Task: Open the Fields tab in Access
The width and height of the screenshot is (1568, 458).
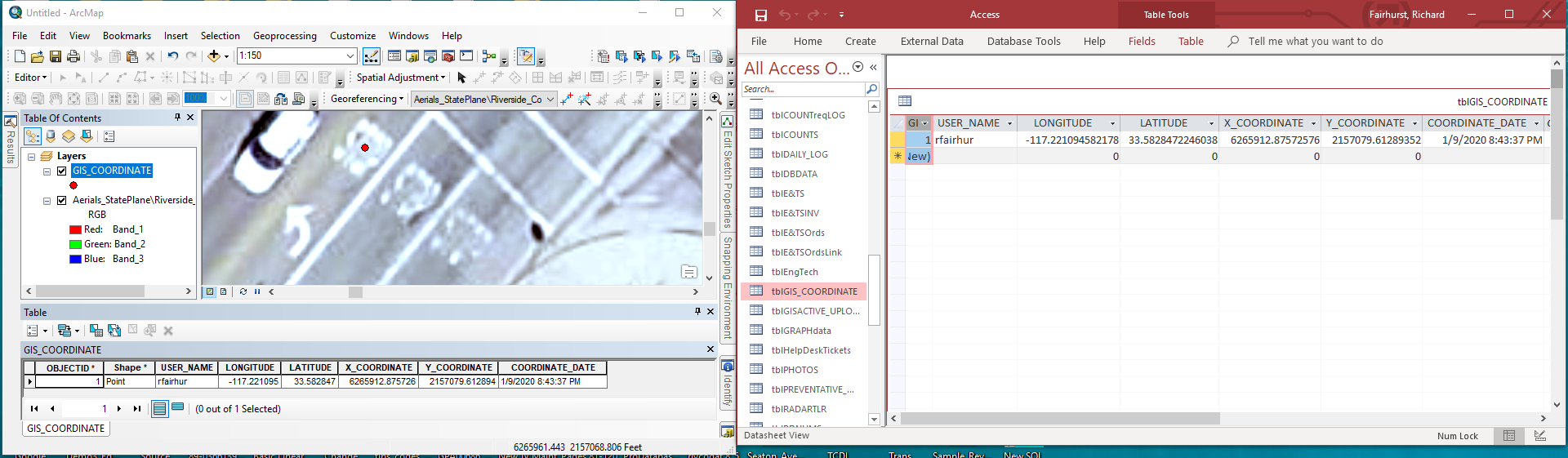Action: point(1142,41)
